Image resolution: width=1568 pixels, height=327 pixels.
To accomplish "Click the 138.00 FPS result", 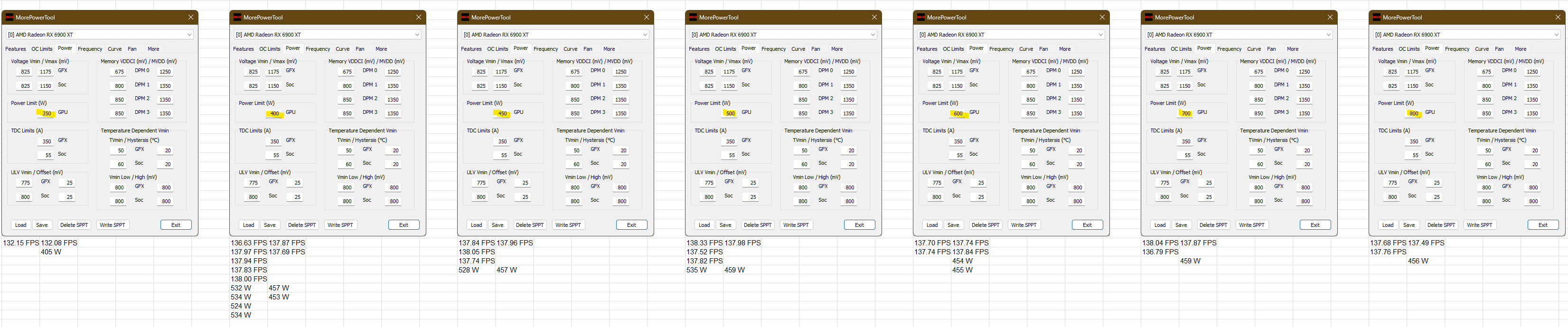I will pyautogui.click(x=249, y=279).
